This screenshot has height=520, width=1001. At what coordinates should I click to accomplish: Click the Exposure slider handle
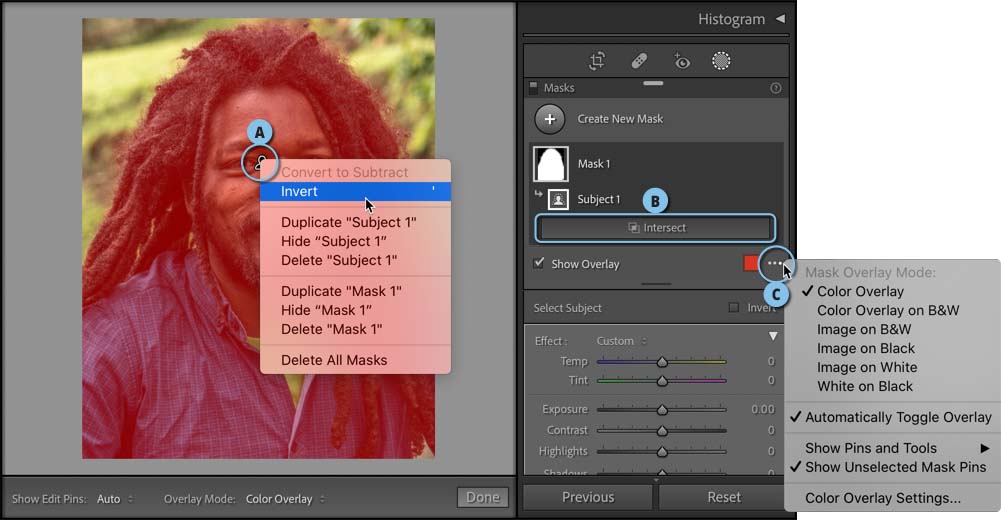point(662,410)
